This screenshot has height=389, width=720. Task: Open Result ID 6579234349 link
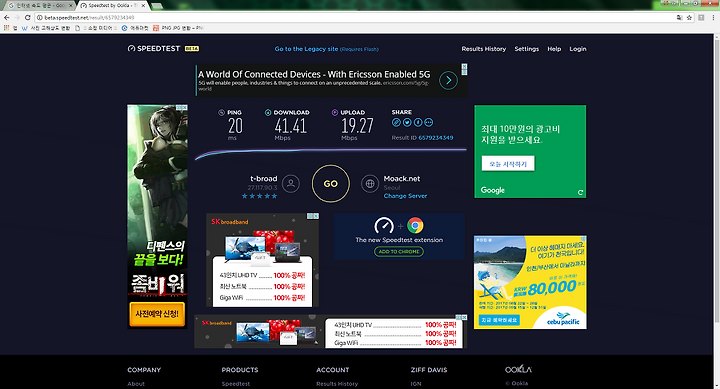435,138
